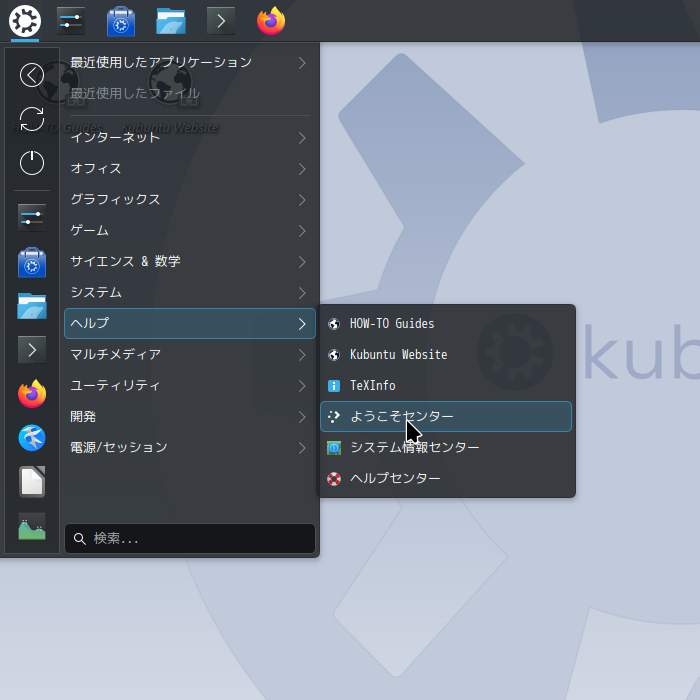Expand the インターネット category arrow
The width and height of the screenshot is (700, 700).
coord(302,138)
